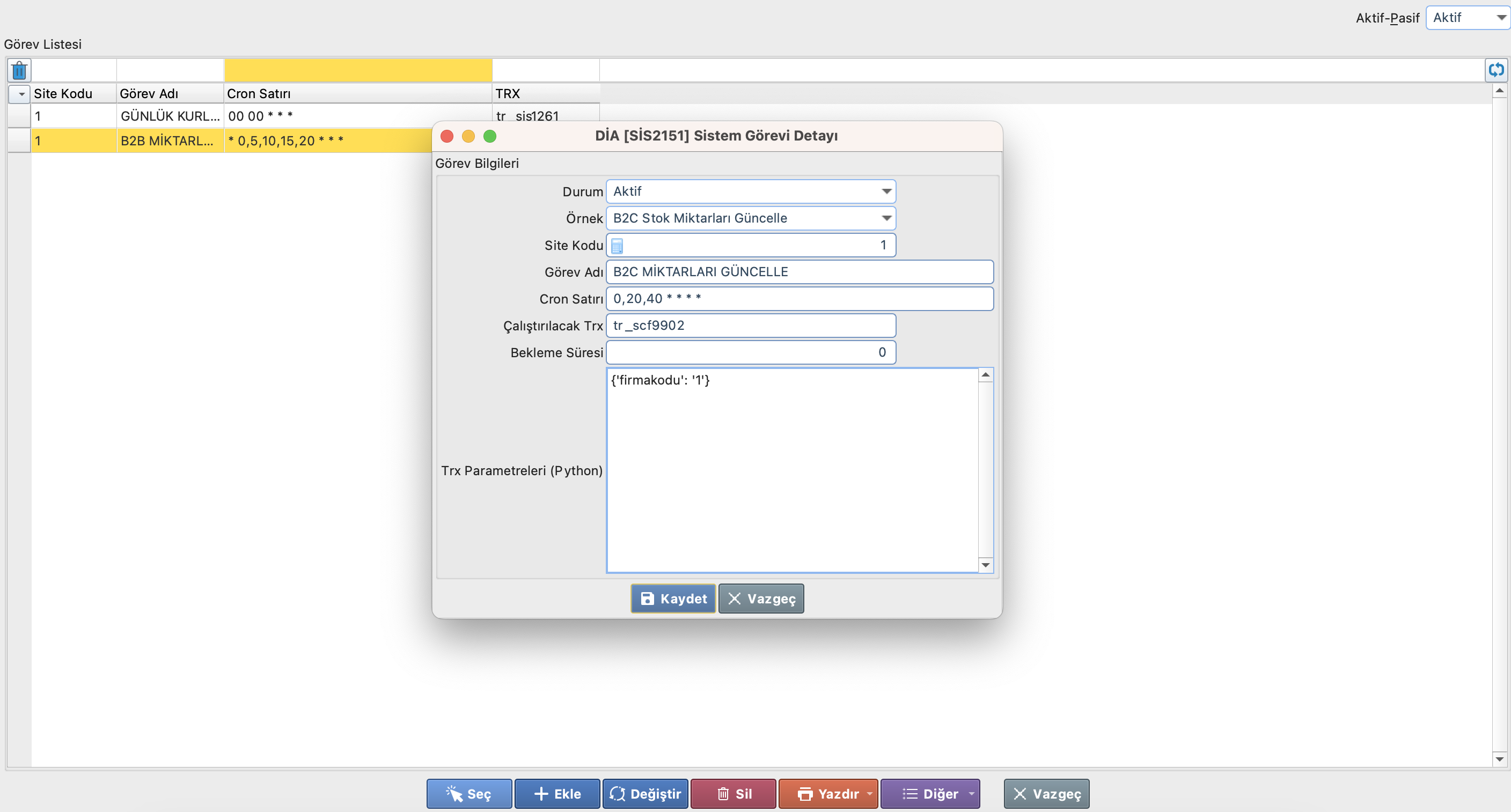Click the Görev Adı text field
The width and height of the screenshot is (1511, 812).
(799, 272)
